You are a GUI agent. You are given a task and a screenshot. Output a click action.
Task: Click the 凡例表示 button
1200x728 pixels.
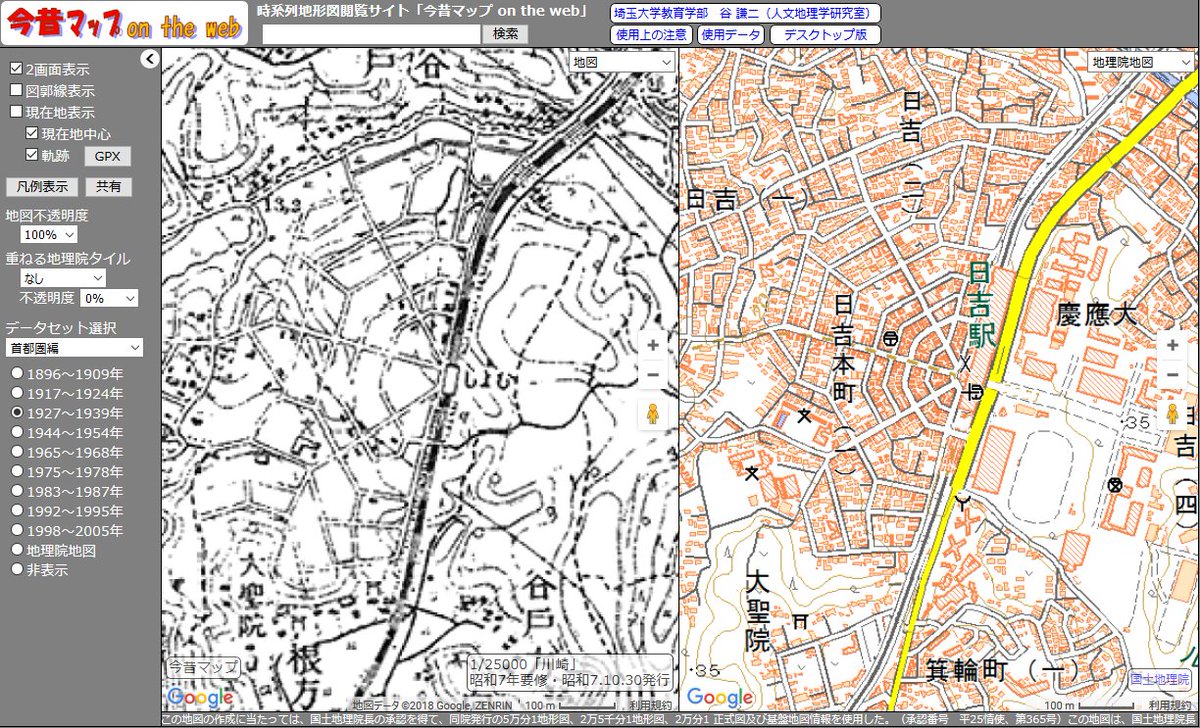(42, 186)
